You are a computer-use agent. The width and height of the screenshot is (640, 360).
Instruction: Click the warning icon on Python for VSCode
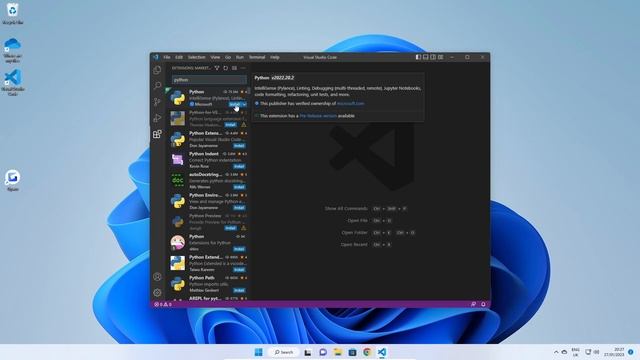coord(244,125)
